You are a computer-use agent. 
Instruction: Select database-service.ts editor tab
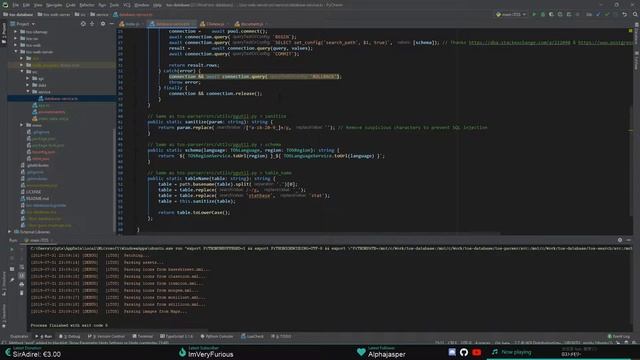pos(172,24)
